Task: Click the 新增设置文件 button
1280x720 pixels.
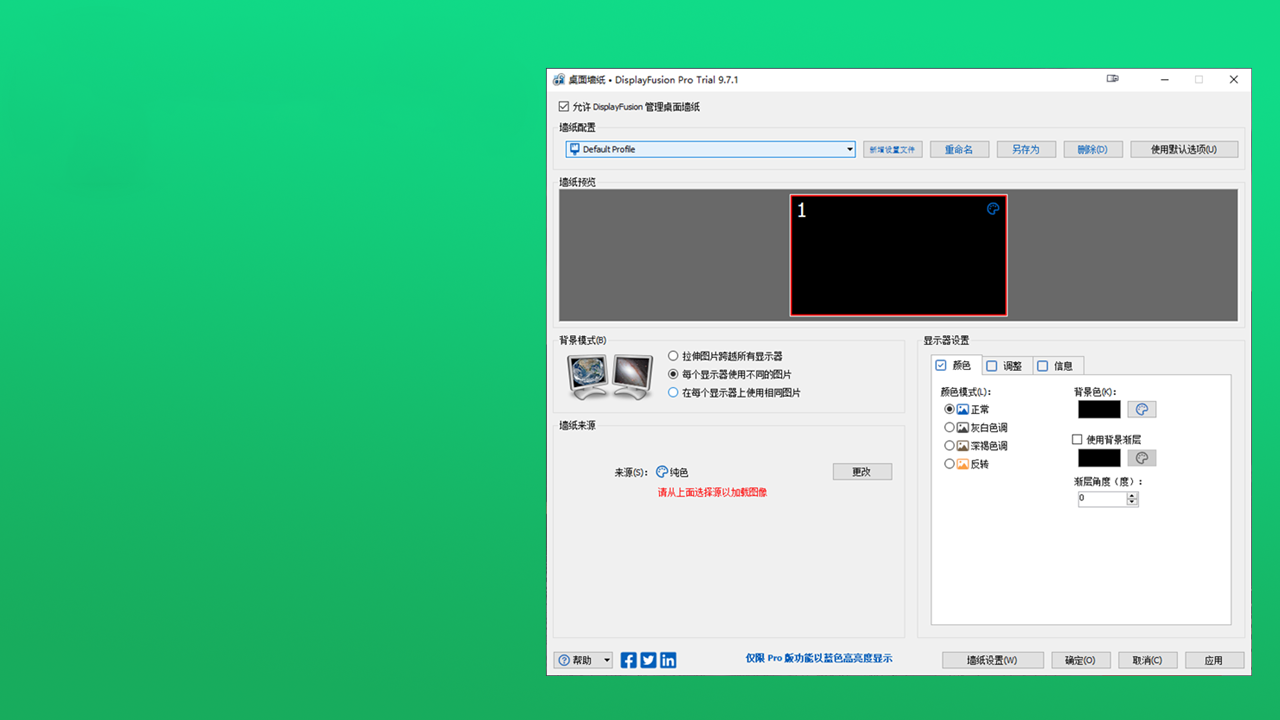Action: tap(892, 149)
